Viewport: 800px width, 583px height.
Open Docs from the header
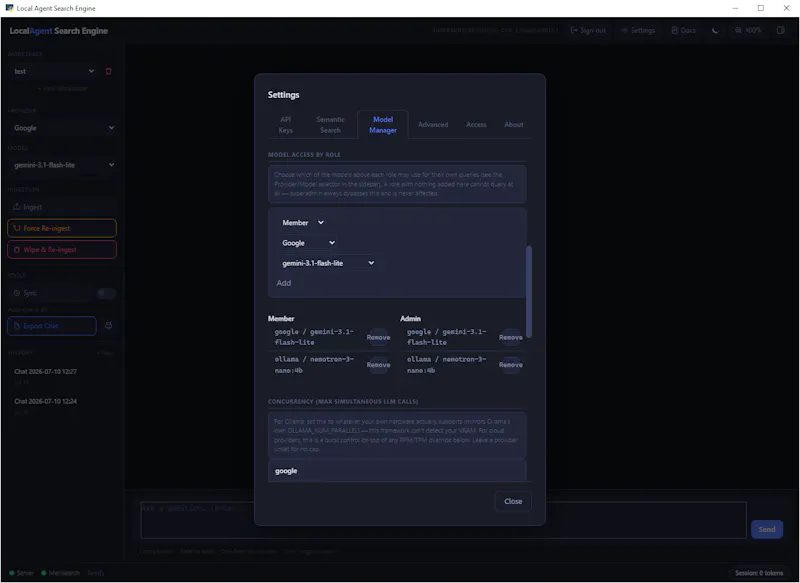pos(684,31)
